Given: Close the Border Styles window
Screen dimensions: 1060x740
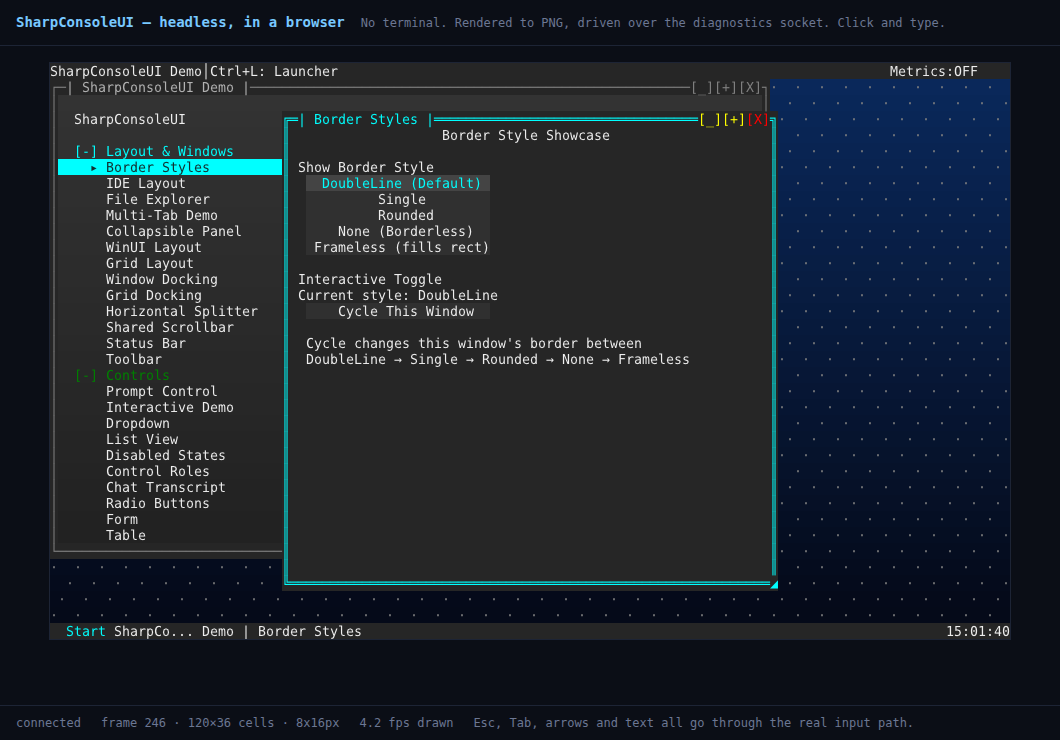Looking at the screenshot, I should pyautogui.click(x=758, y=120).
